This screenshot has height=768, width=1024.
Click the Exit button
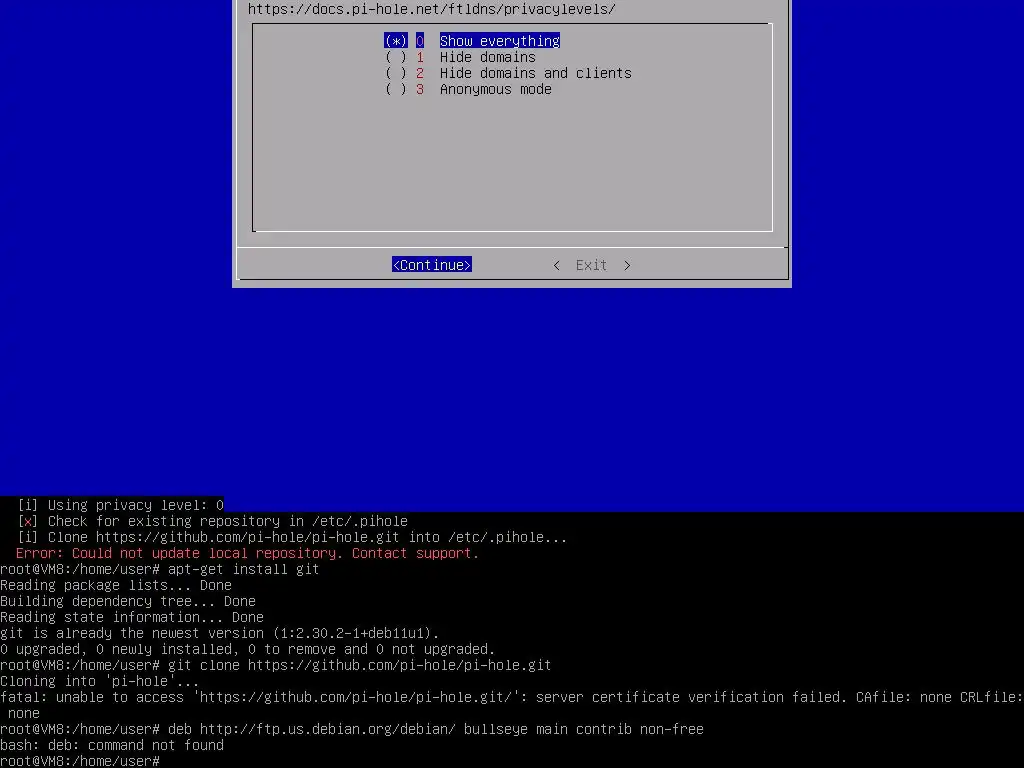pyautogui.click(x=592, y=265)
